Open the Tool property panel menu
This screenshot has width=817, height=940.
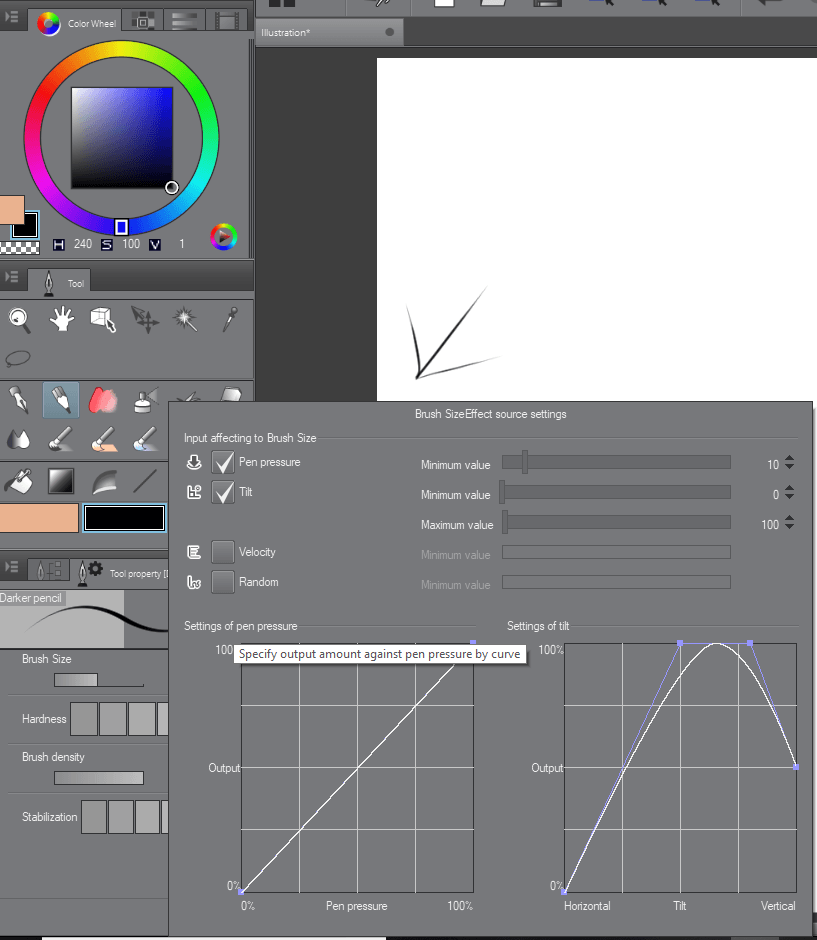pos(11,566)
